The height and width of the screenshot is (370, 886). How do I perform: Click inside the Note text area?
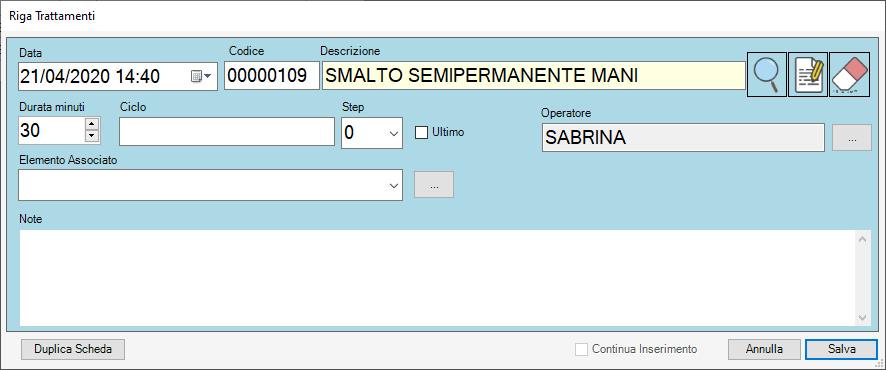pyautogui.click(x=438, y=278)
